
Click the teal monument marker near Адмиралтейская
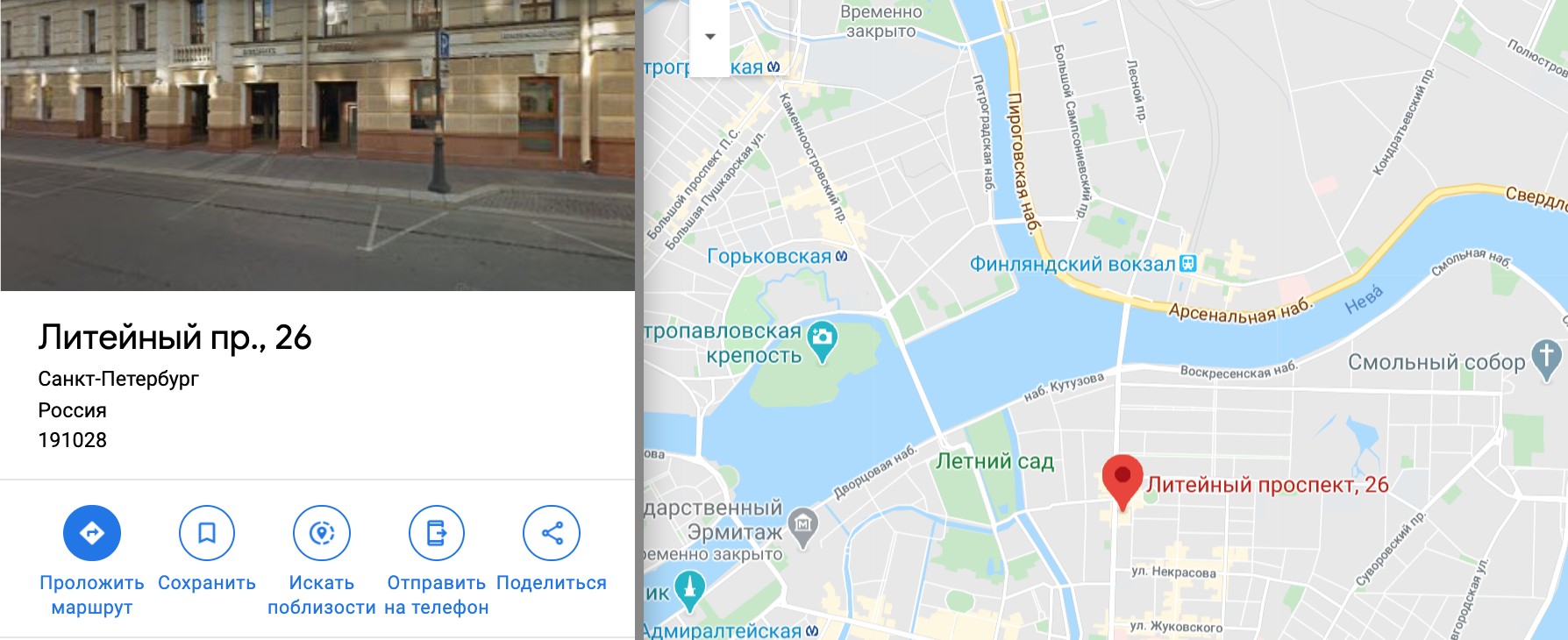pyautogui.click(x=689, y=592)
